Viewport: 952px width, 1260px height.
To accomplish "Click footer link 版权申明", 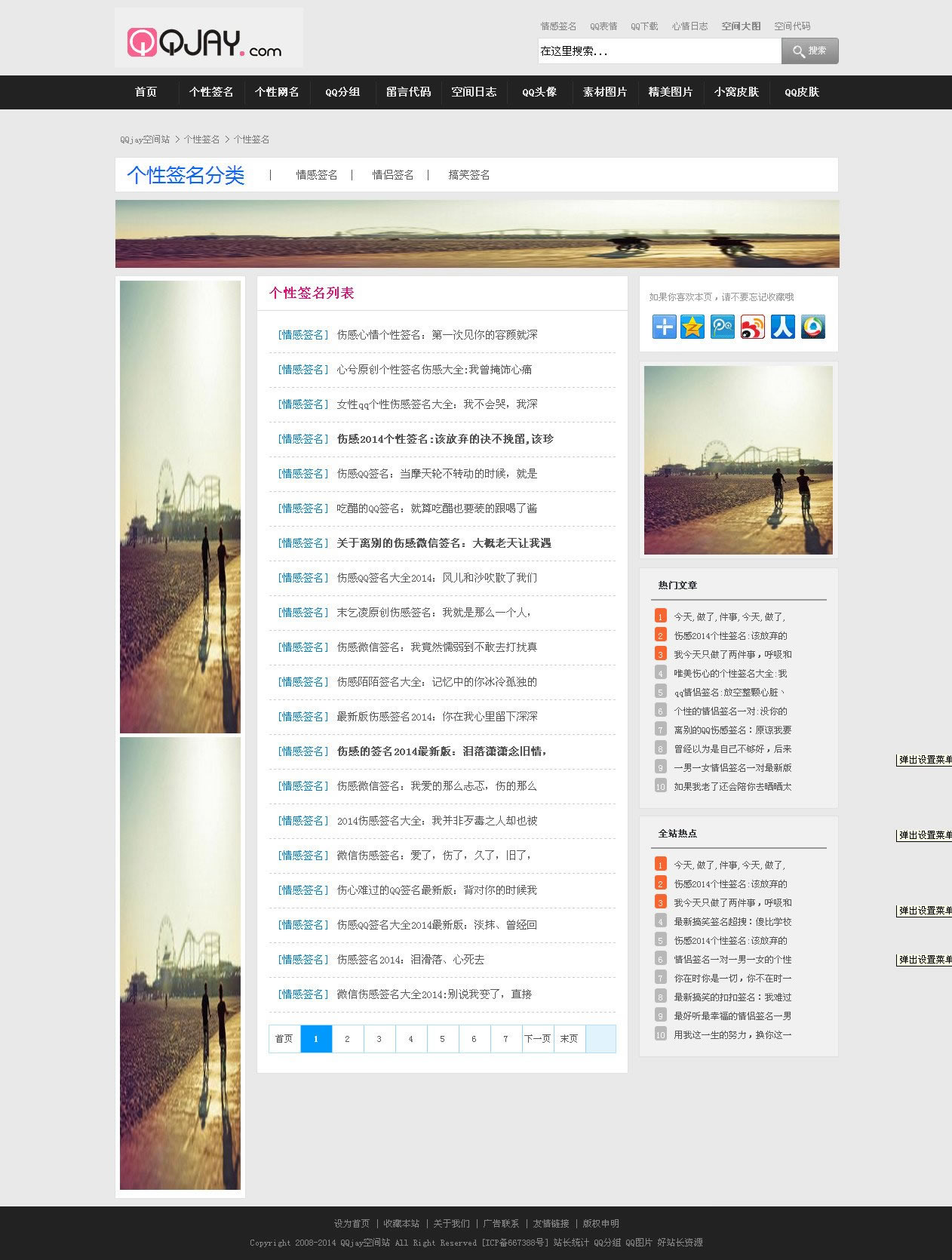I will click(x=601, y=1224).
